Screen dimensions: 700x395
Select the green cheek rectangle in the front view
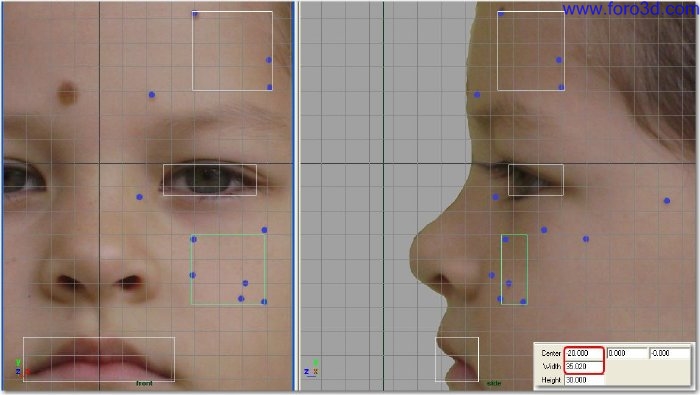coord(228,270)
